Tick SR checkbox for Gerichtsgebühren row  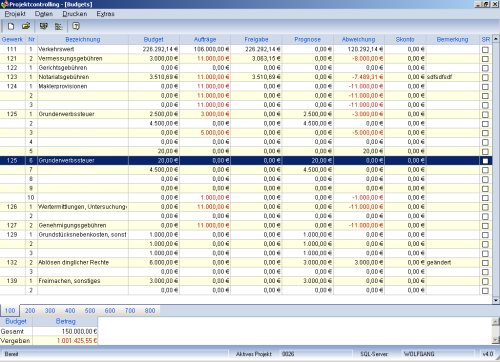pos(485,68)
